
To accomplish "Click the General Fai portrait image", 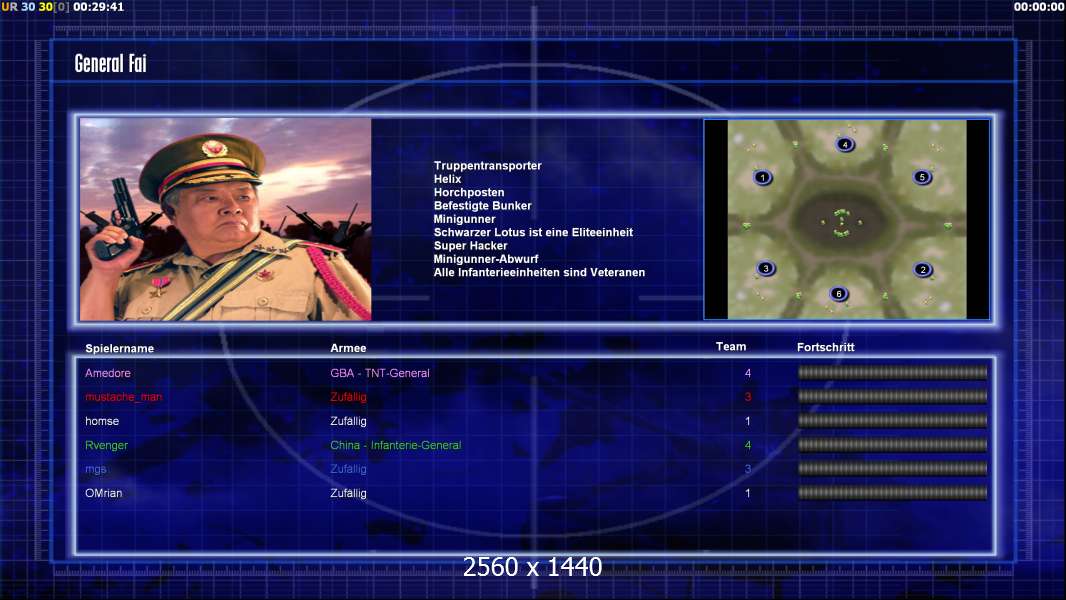I will click(x=226, y=219).
